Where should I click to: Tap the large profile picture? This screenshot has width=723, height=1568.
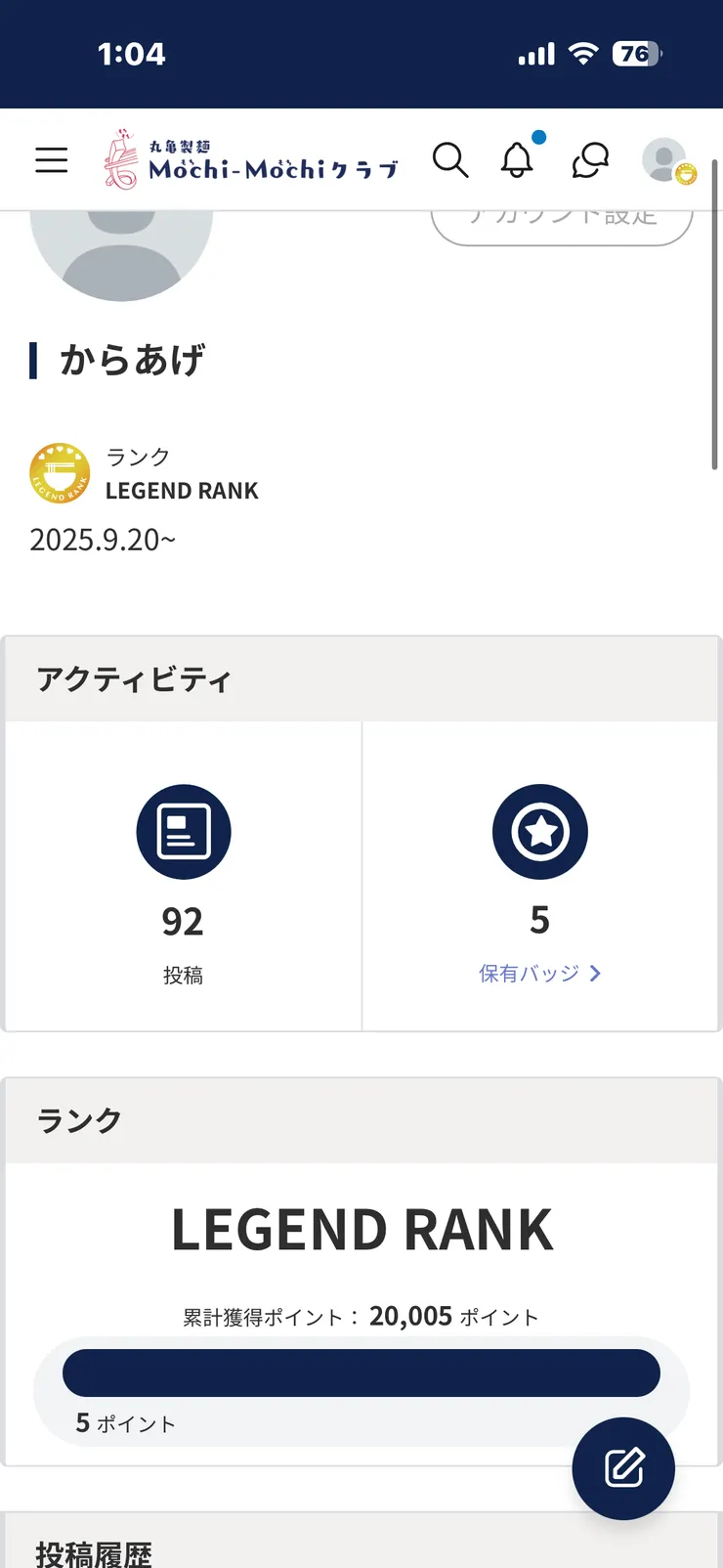tap(122, 249)
